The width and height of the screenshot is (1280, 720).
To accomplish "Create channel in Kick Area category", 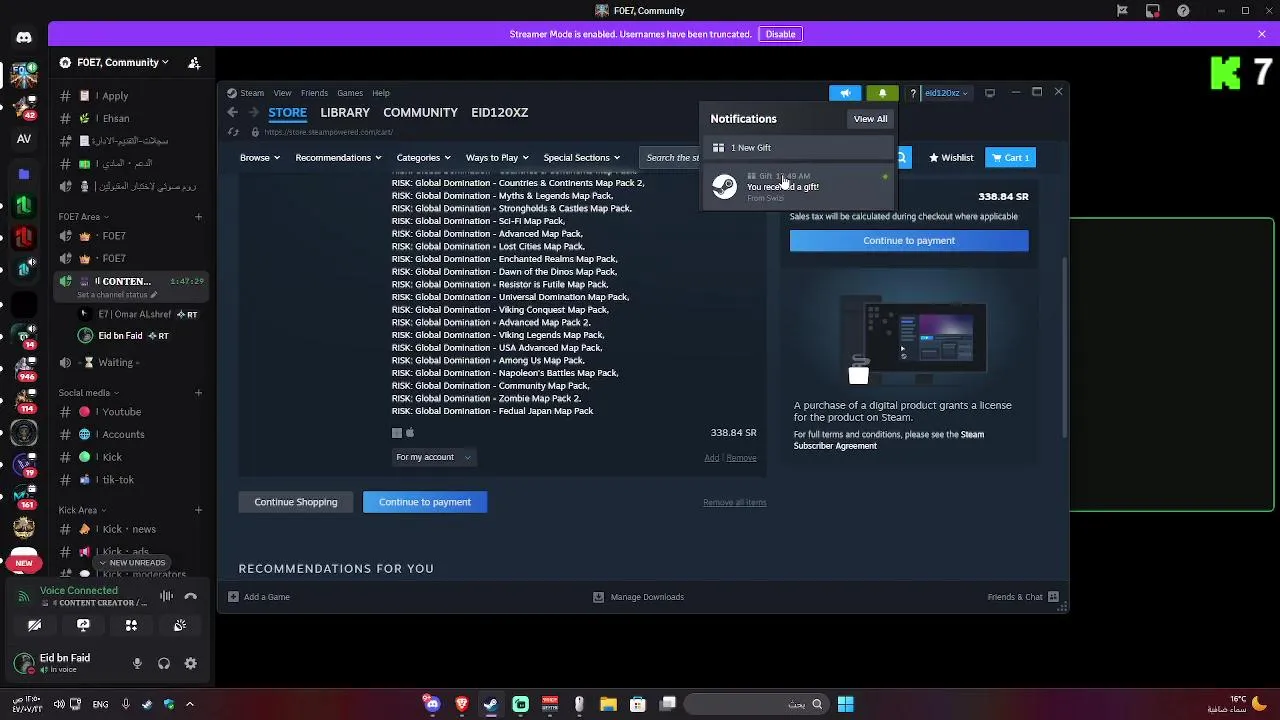I will [x=198, y=510].
